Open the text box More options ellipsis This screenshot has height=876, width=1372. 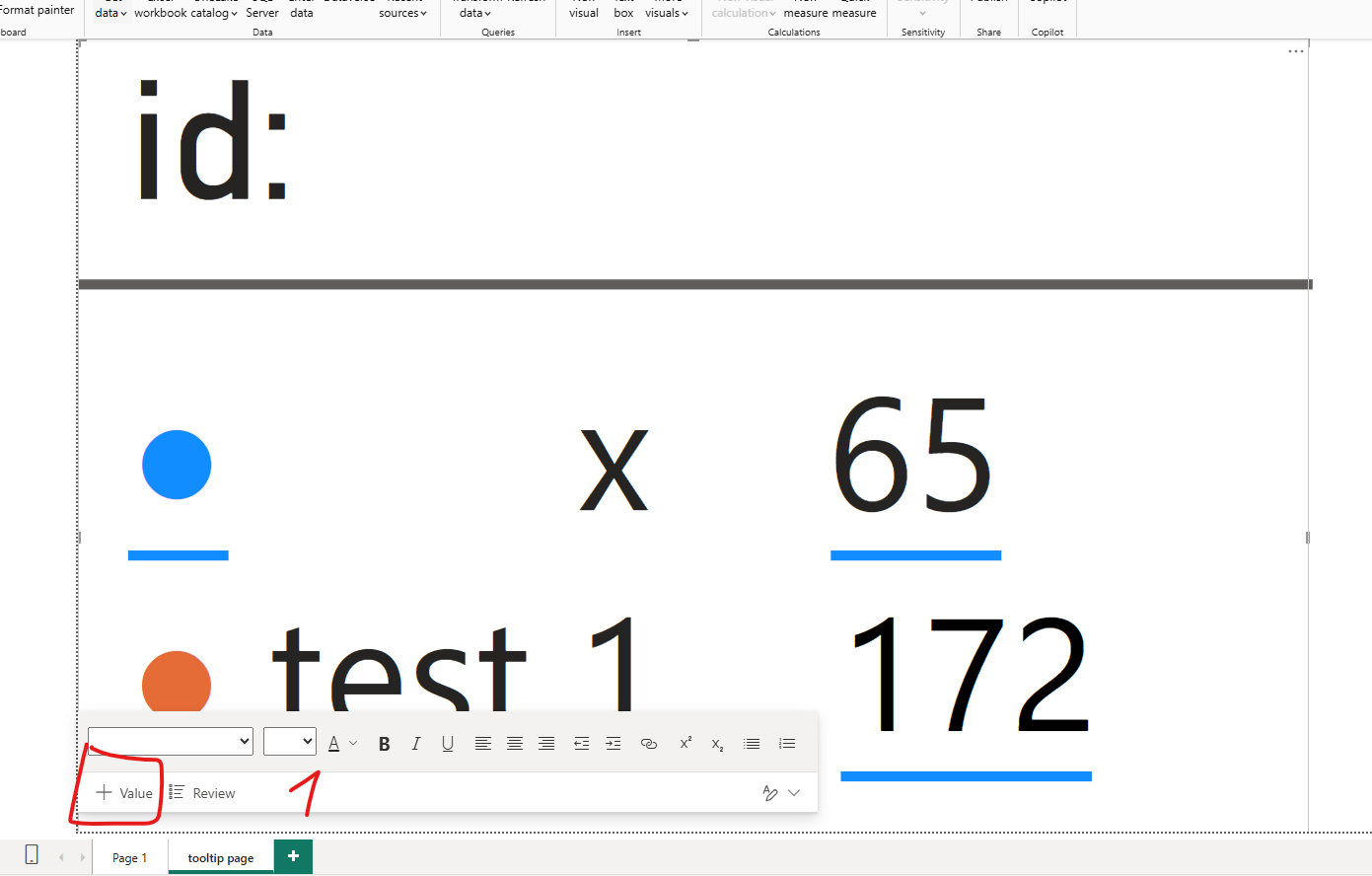[1296, 51]
